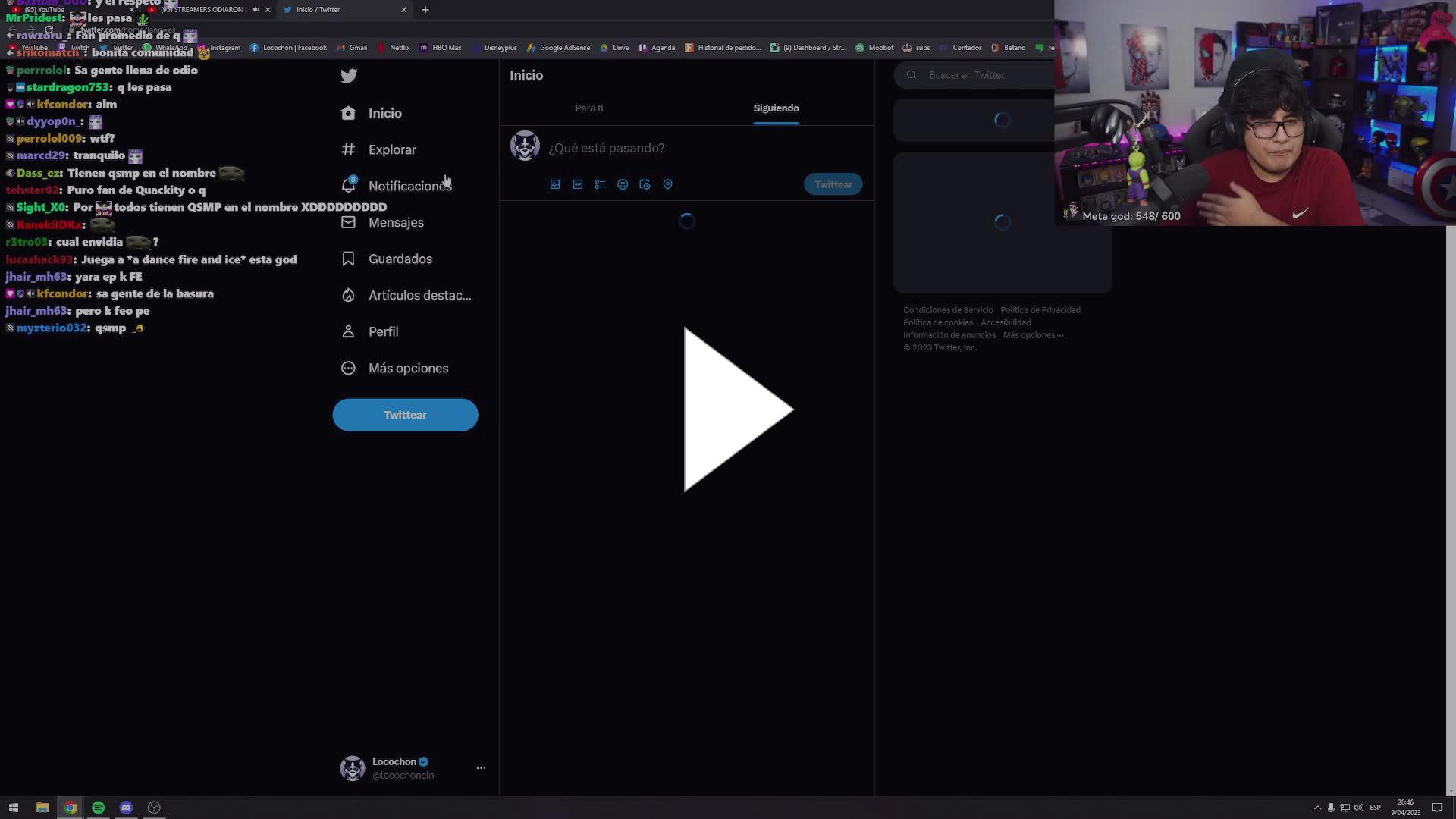Schedule the tweet using calendar icon
This screenshot has height=819, width=1456.
pos(645,184)
